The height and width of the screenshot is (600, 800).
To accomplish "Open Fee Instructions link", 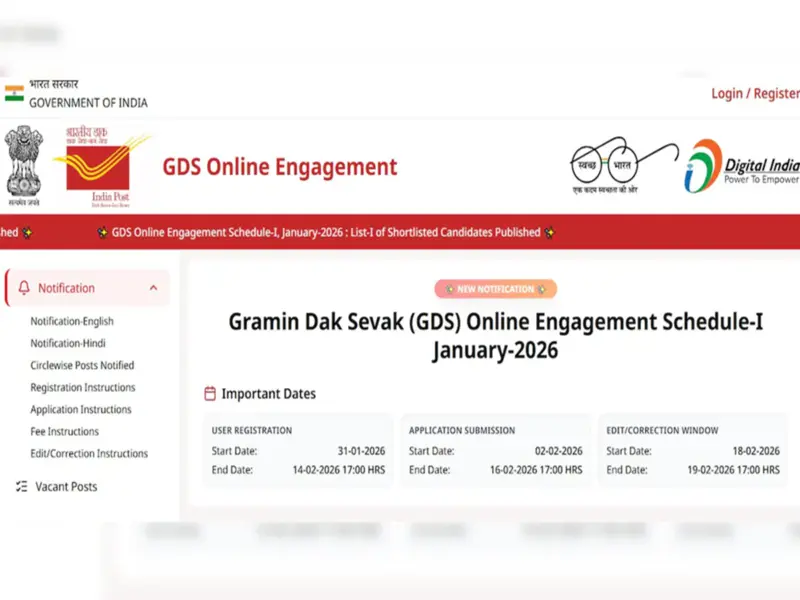I will pos(65,431).
